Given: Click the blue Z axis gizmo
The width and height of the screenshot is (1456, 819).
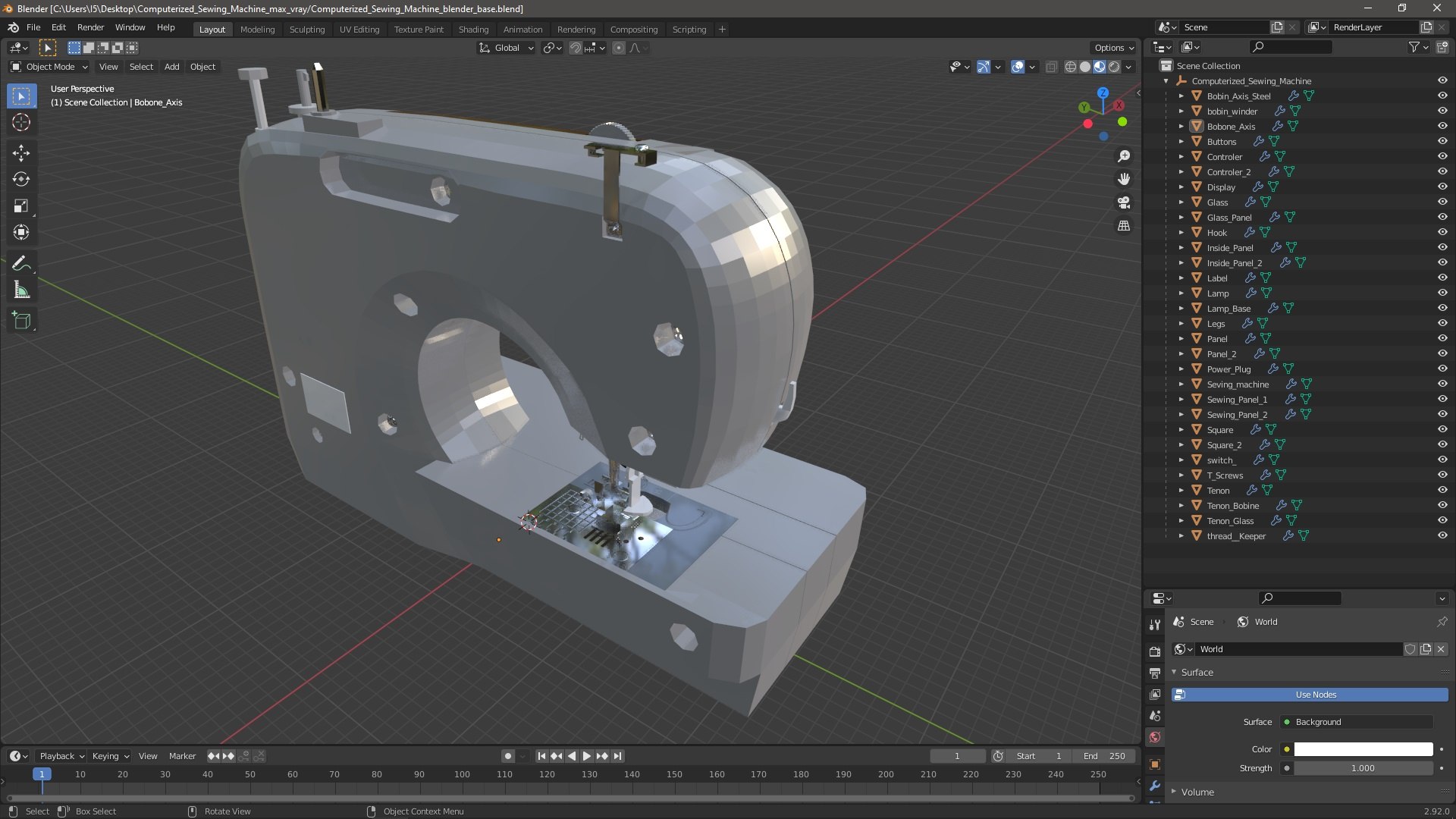Looking at the screenshot, I should pyautogui.click(x=1103, y=93).
